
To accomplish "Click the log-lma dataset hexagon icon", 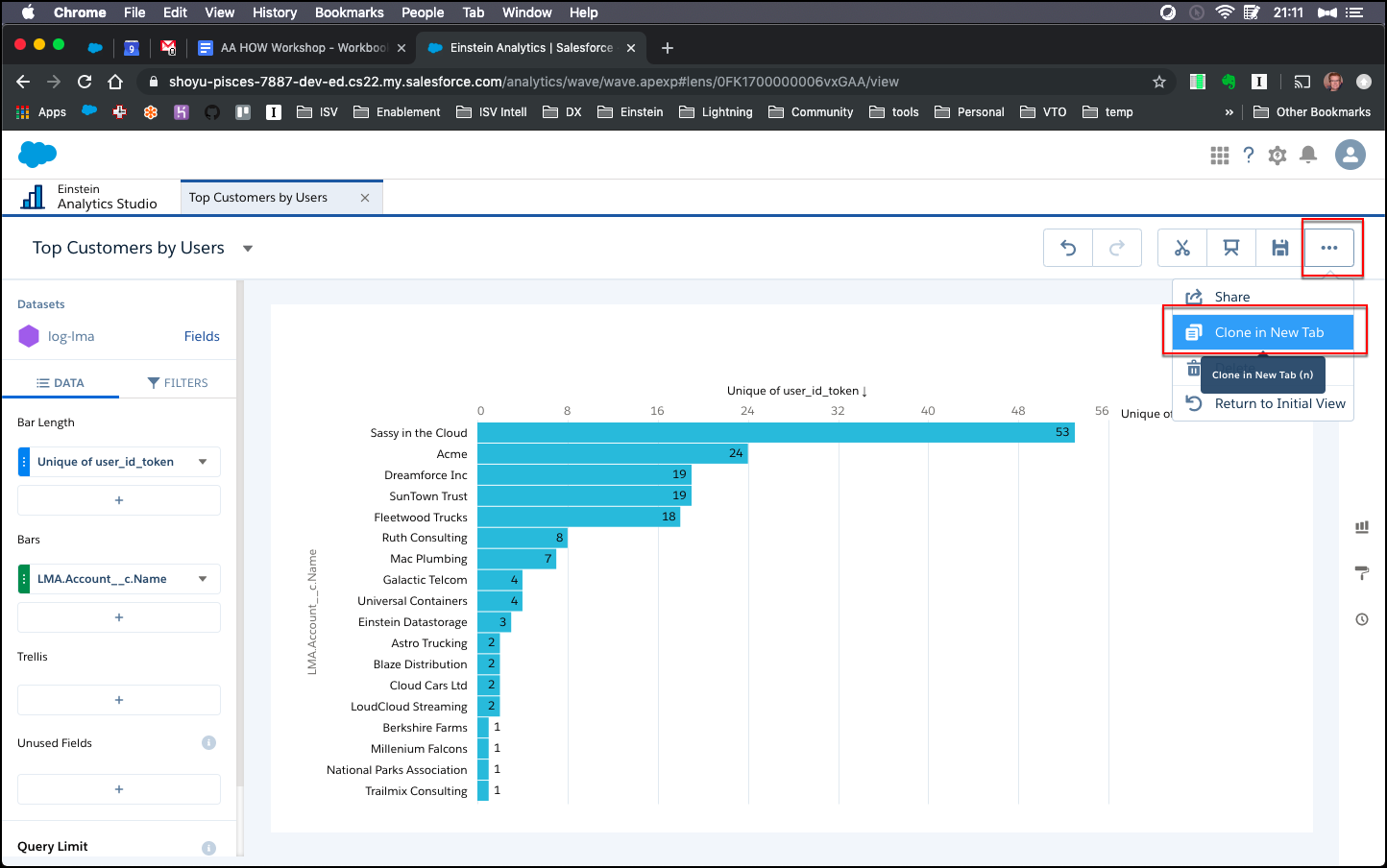I will (29, 336).
